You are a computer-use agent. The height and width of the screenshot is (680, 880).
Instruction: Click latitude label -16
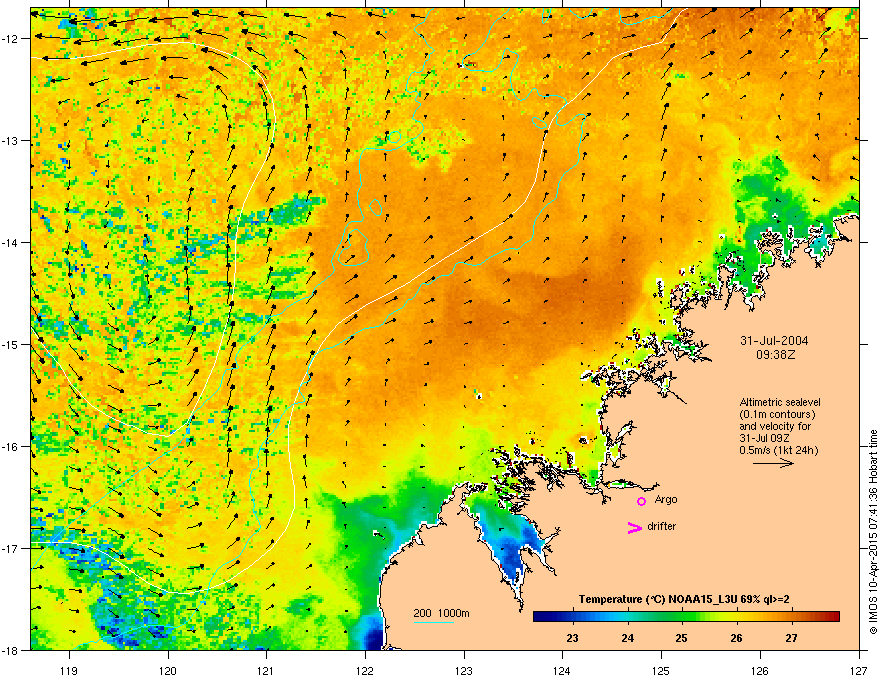[11, 447]
